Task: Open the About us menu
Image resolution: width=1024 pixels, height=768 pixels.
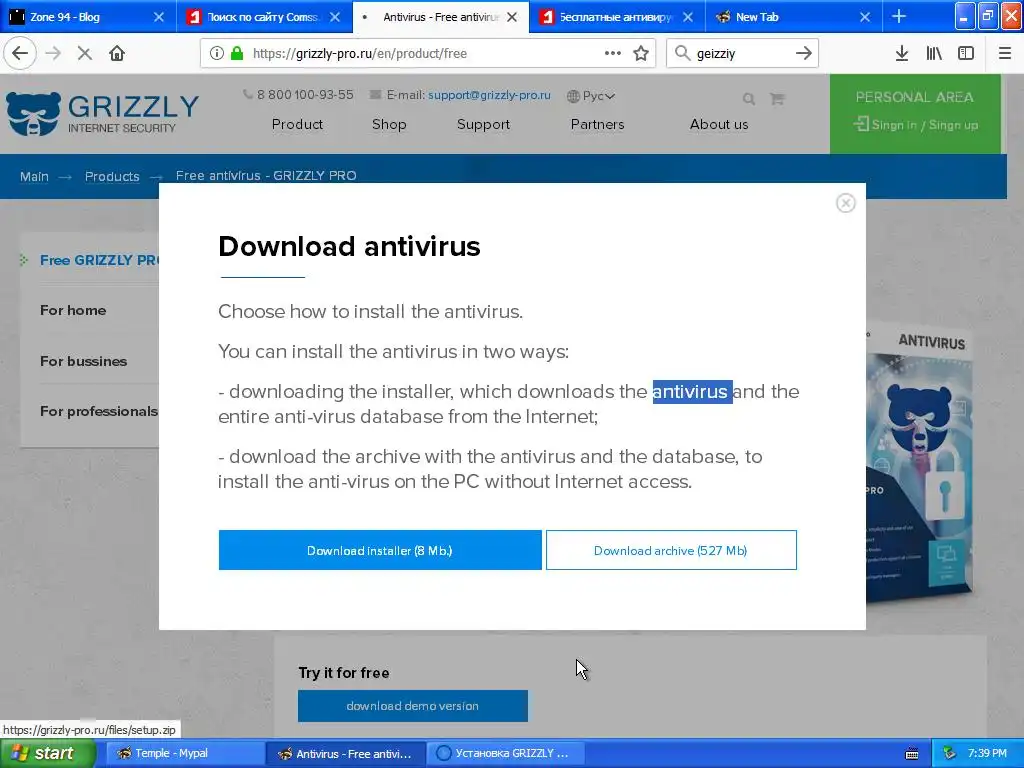Action: tap(719, 124)
